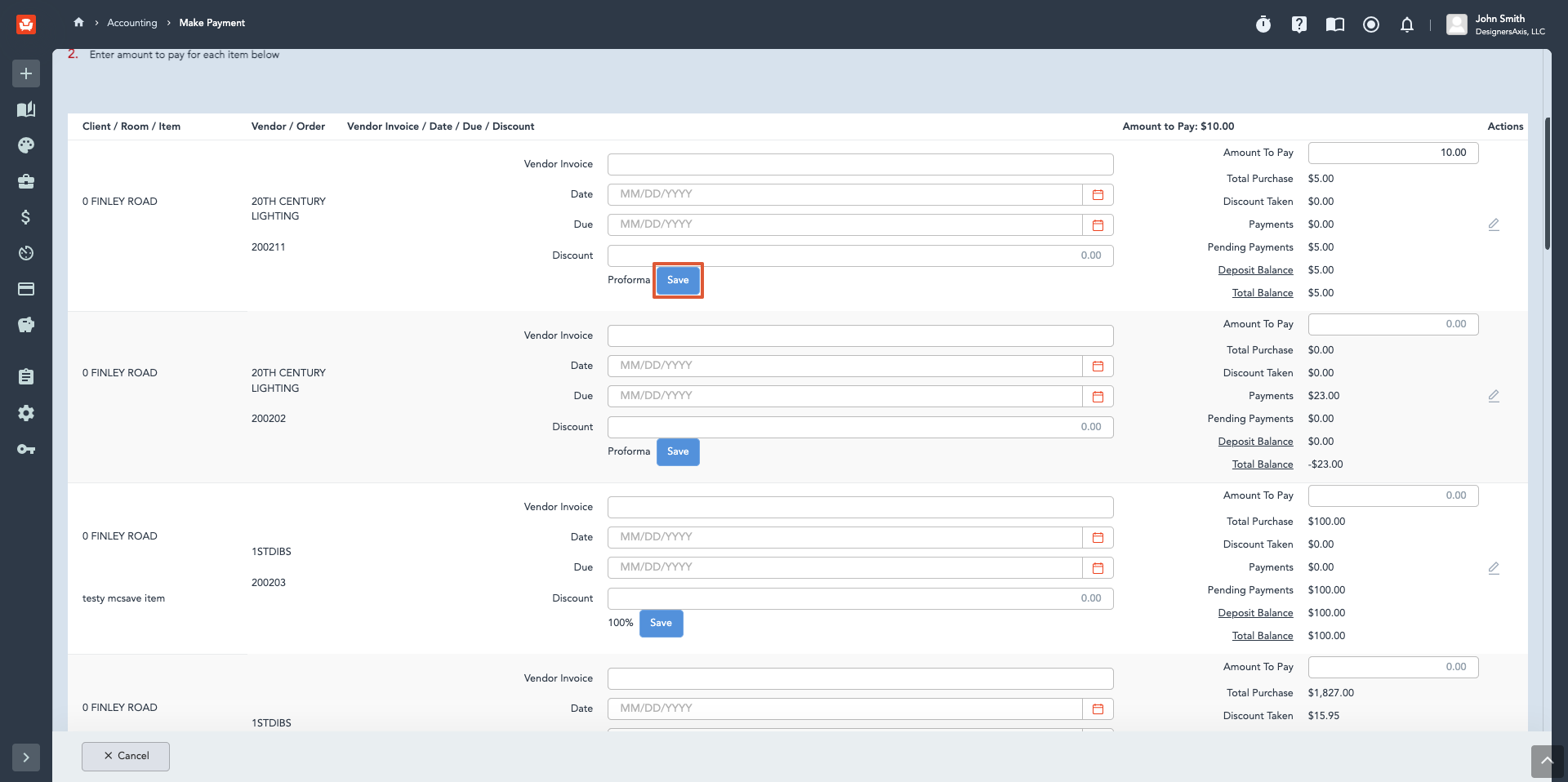This screenshot has height=782, width=1568.
Task: Click the record circle icon
Action: coord(1371,24)
